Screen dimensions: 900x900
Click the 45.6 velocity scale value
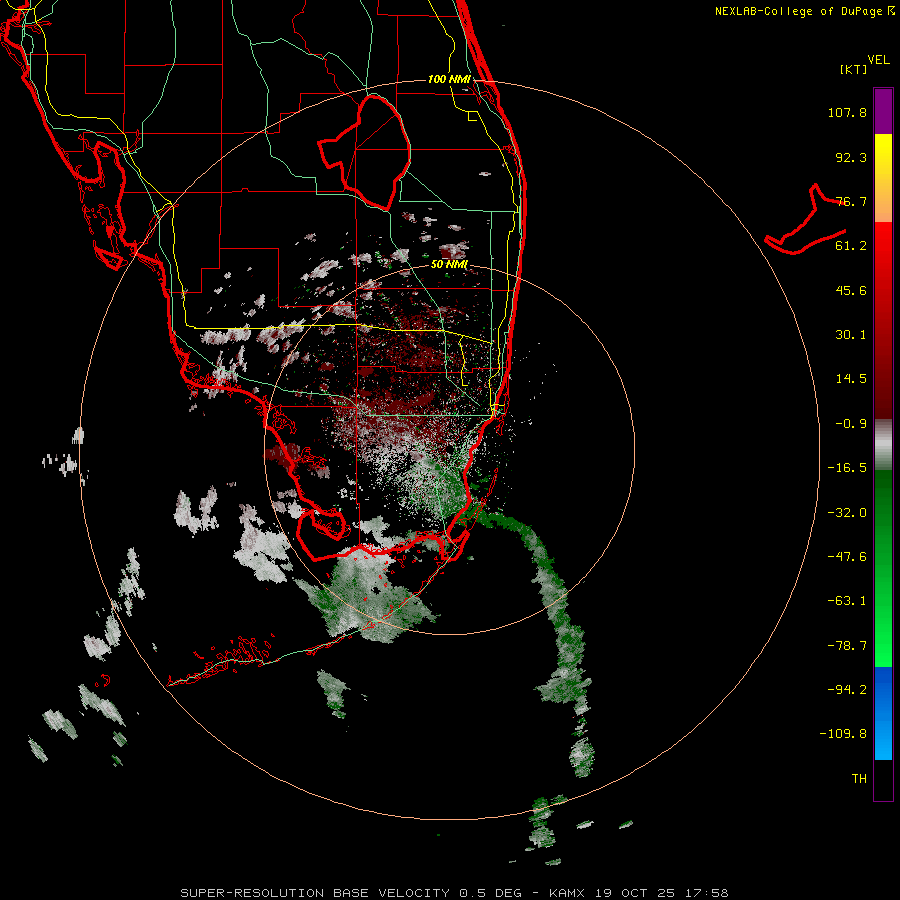coord(851,290)
